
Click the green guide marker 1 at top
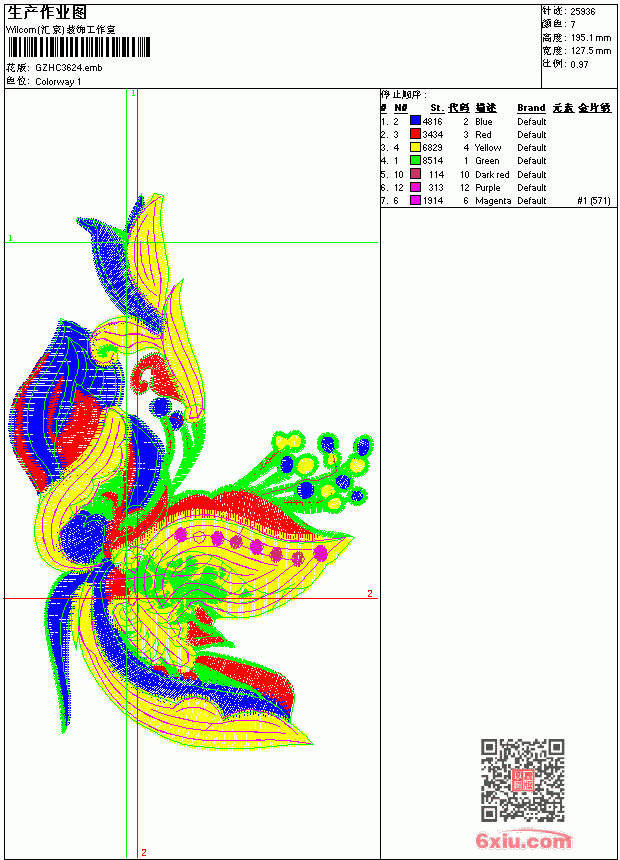[133, 93]
